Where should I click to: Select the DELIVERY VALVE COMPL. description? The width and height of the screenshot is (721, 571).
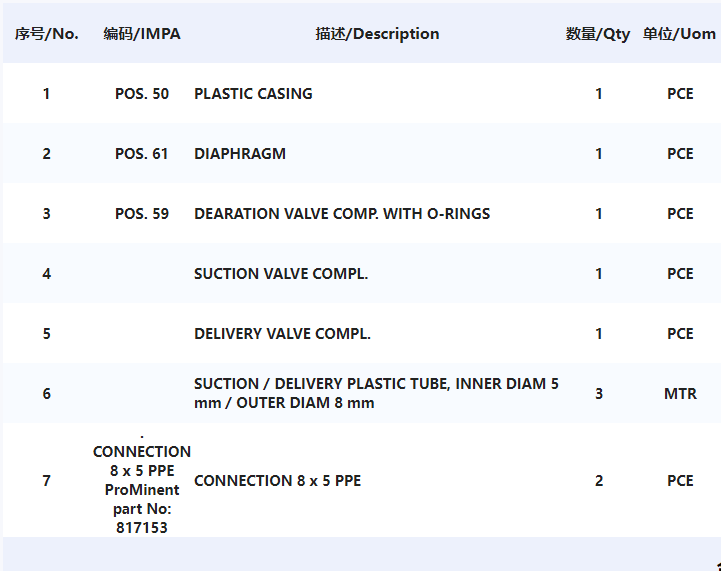[x=282, y=333]
